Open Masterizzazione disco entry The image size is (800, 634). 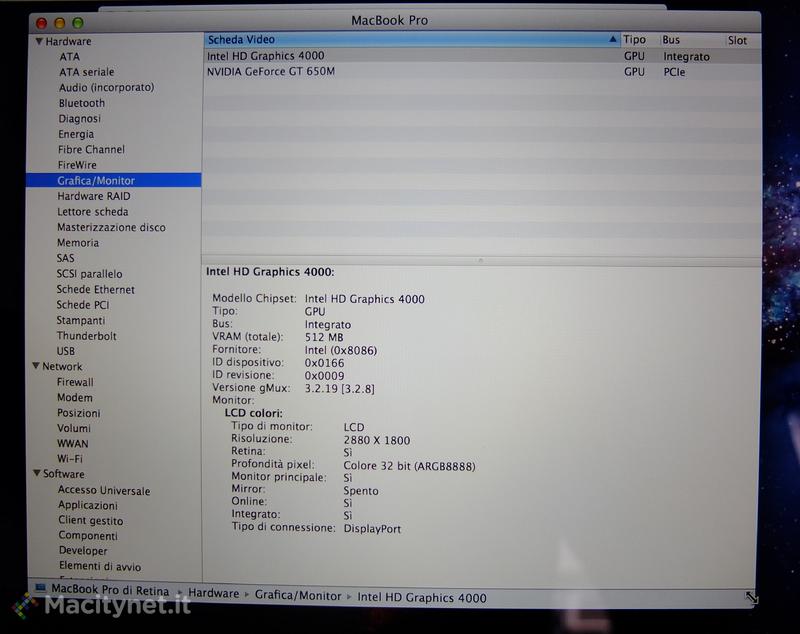click(111, 227)
